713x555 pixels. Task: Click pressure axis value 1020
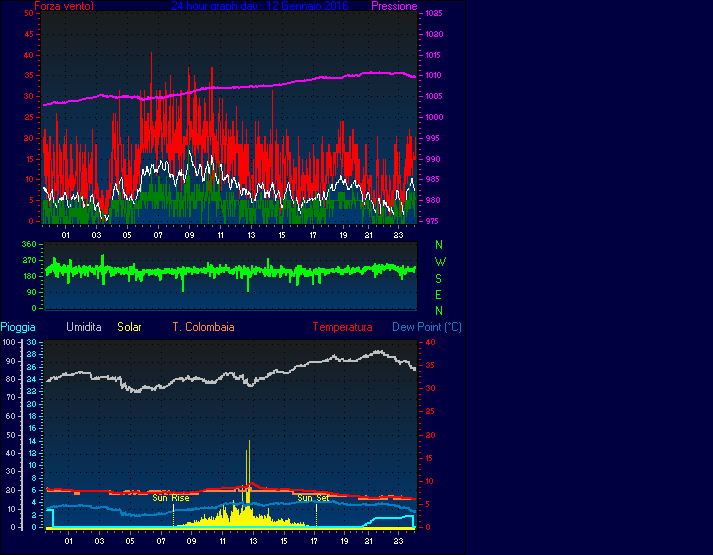[x=434, y=35]
